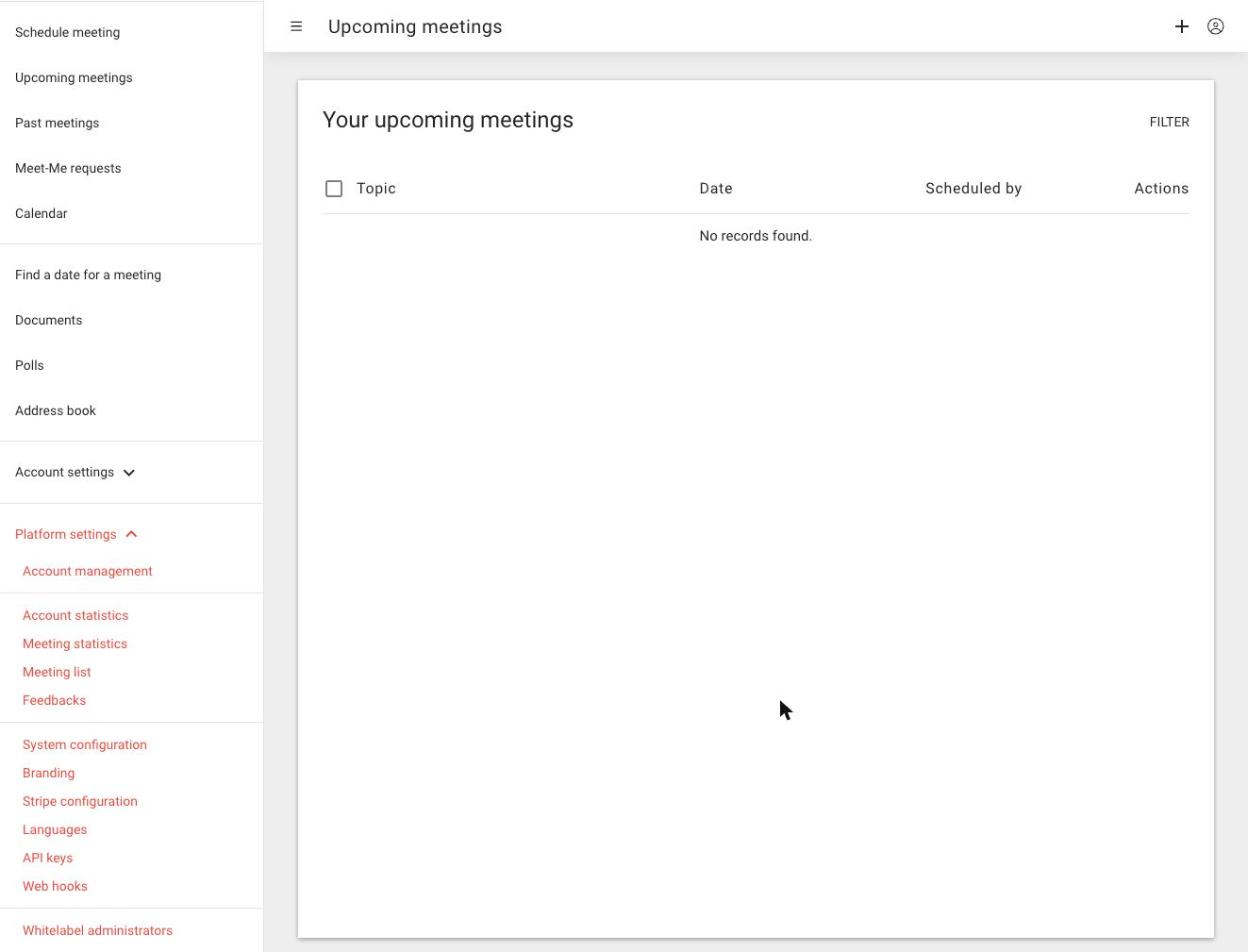Open Whitelabel administrators link

[97, 931]
